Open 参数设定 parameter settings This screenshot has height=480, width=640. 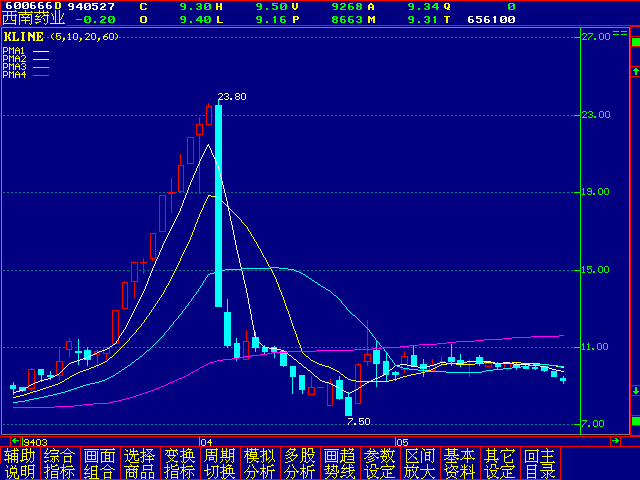tap(380, 463)
